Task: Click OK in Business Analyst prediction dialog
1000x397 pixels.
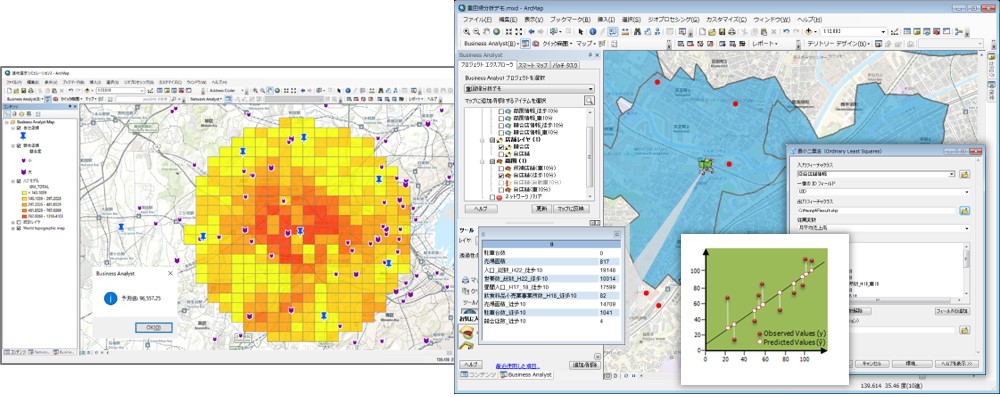Action: [154, 327]
